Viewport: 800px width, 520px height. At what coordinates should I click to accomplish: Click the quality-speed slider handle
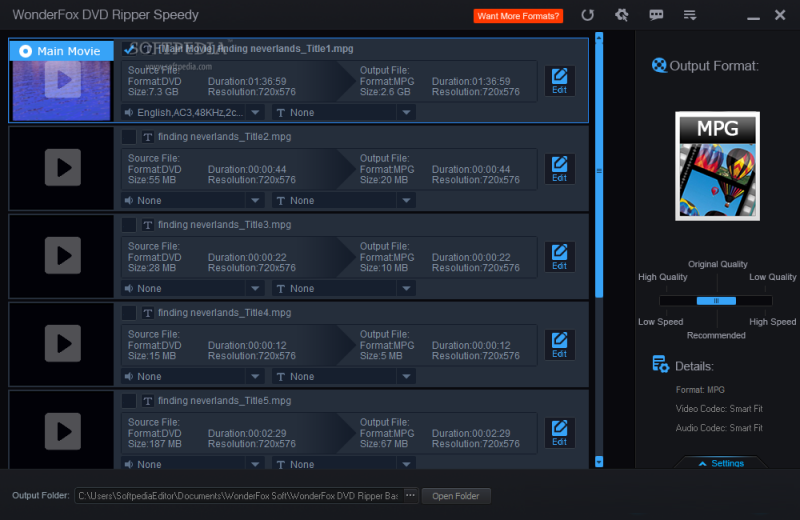716,300
